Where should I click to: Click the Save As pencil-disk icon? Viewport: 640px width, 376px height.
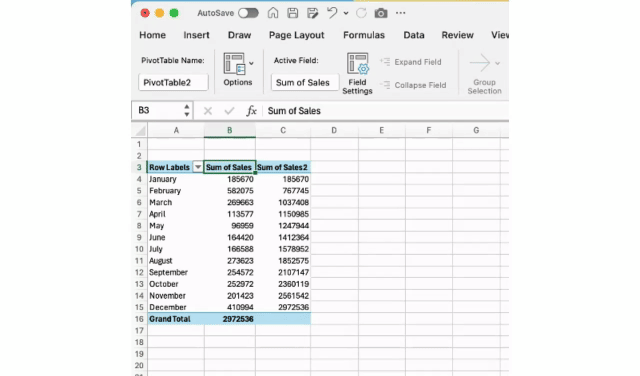pos(313,13)
